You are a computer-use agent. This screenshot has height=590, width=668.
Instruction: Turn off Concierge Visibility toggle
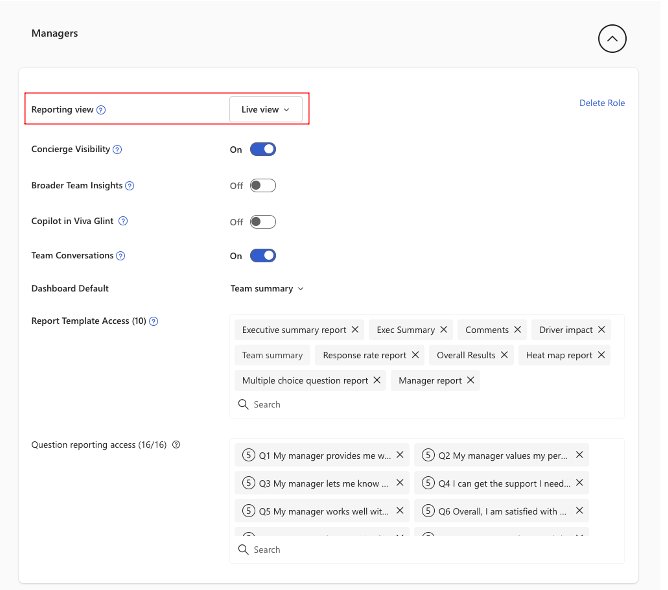point(263,149)
